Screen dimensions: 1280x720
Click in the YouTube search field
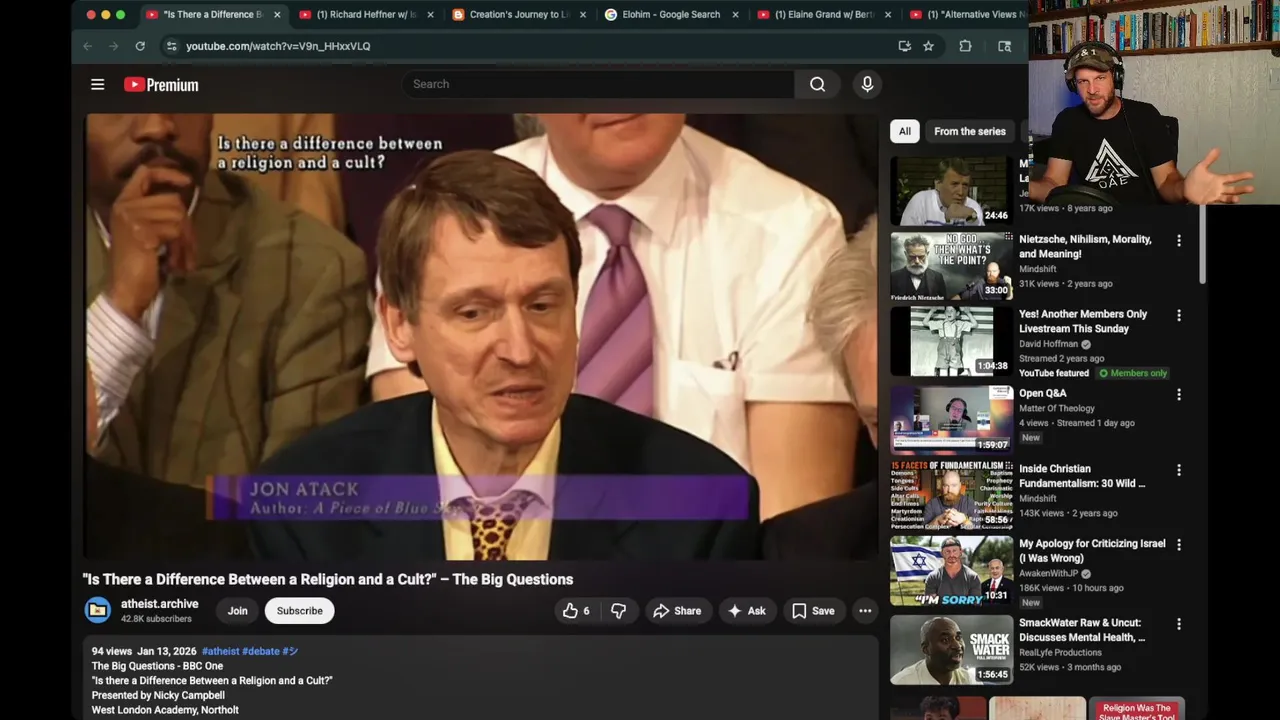598,85
